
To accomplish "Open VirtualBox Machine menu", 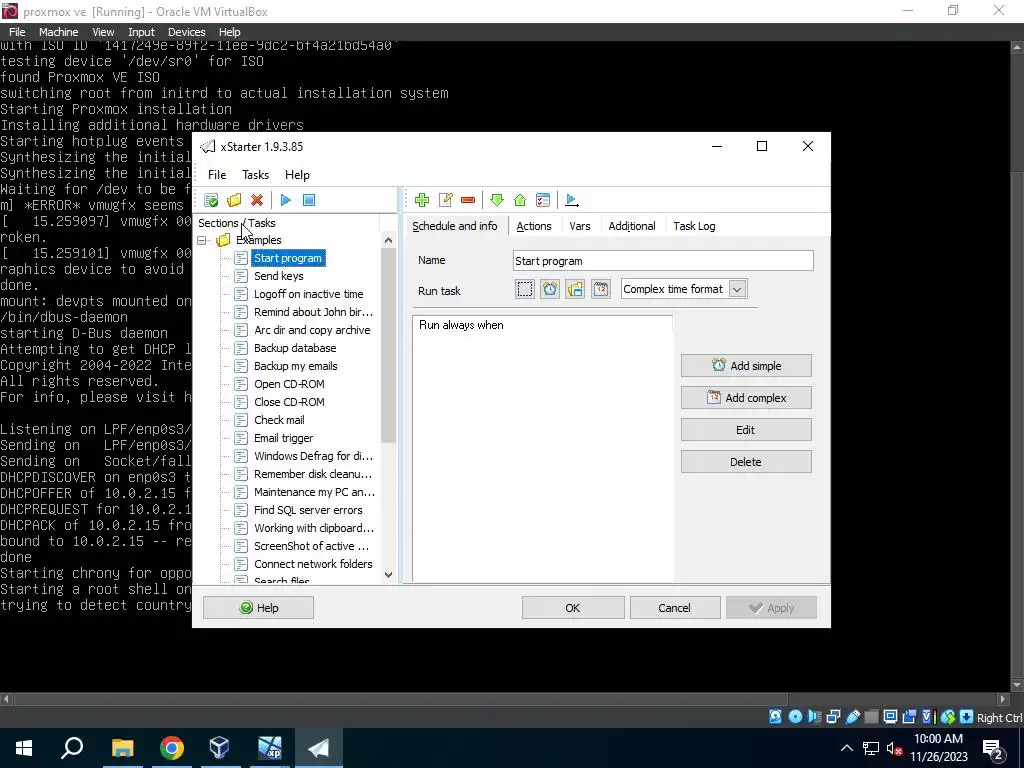I will 58,32.
